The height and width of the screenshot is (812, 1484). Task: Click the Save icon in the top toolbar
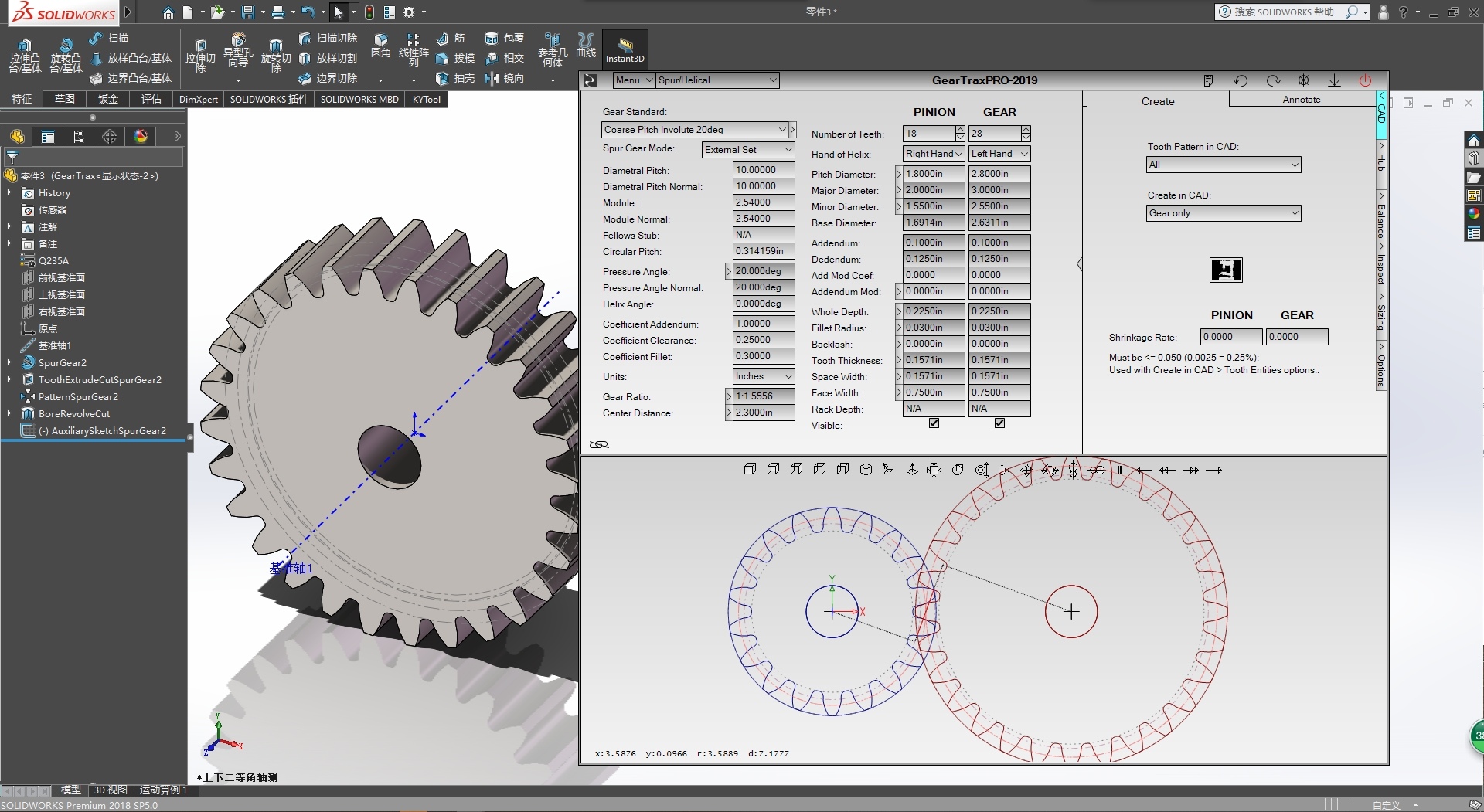coord(247,12)
